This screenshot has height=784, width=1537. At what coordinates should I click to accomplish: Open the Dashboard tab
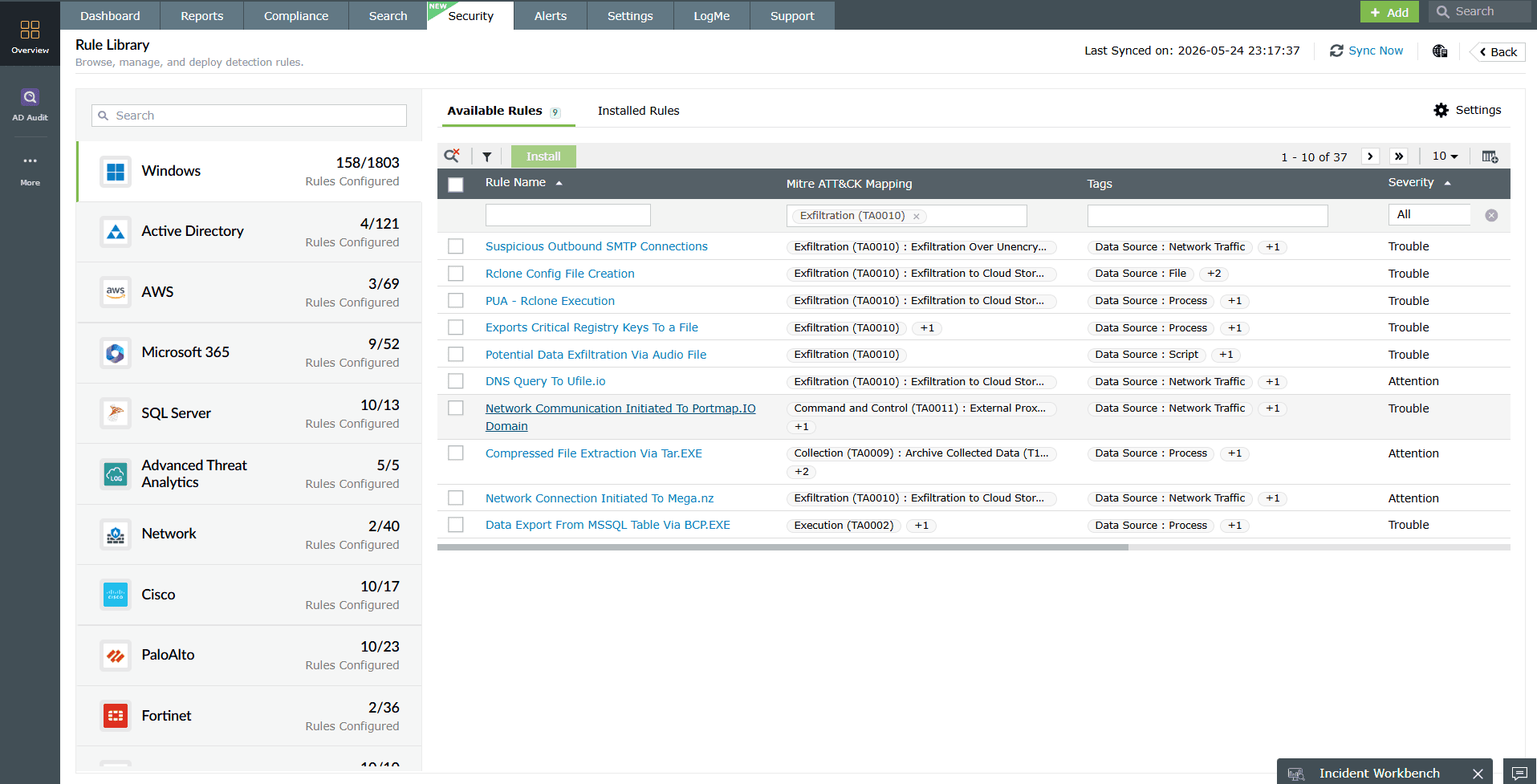point(110,15)
